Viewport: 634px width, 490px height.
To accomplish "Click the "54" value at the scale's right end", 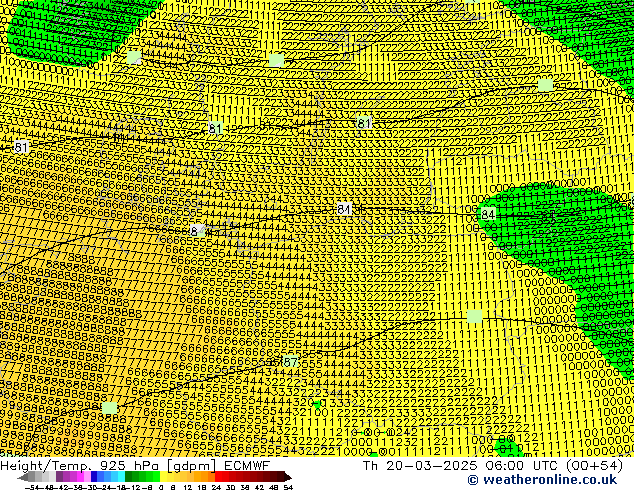I will pyautogui.click(x=288, y=488).
